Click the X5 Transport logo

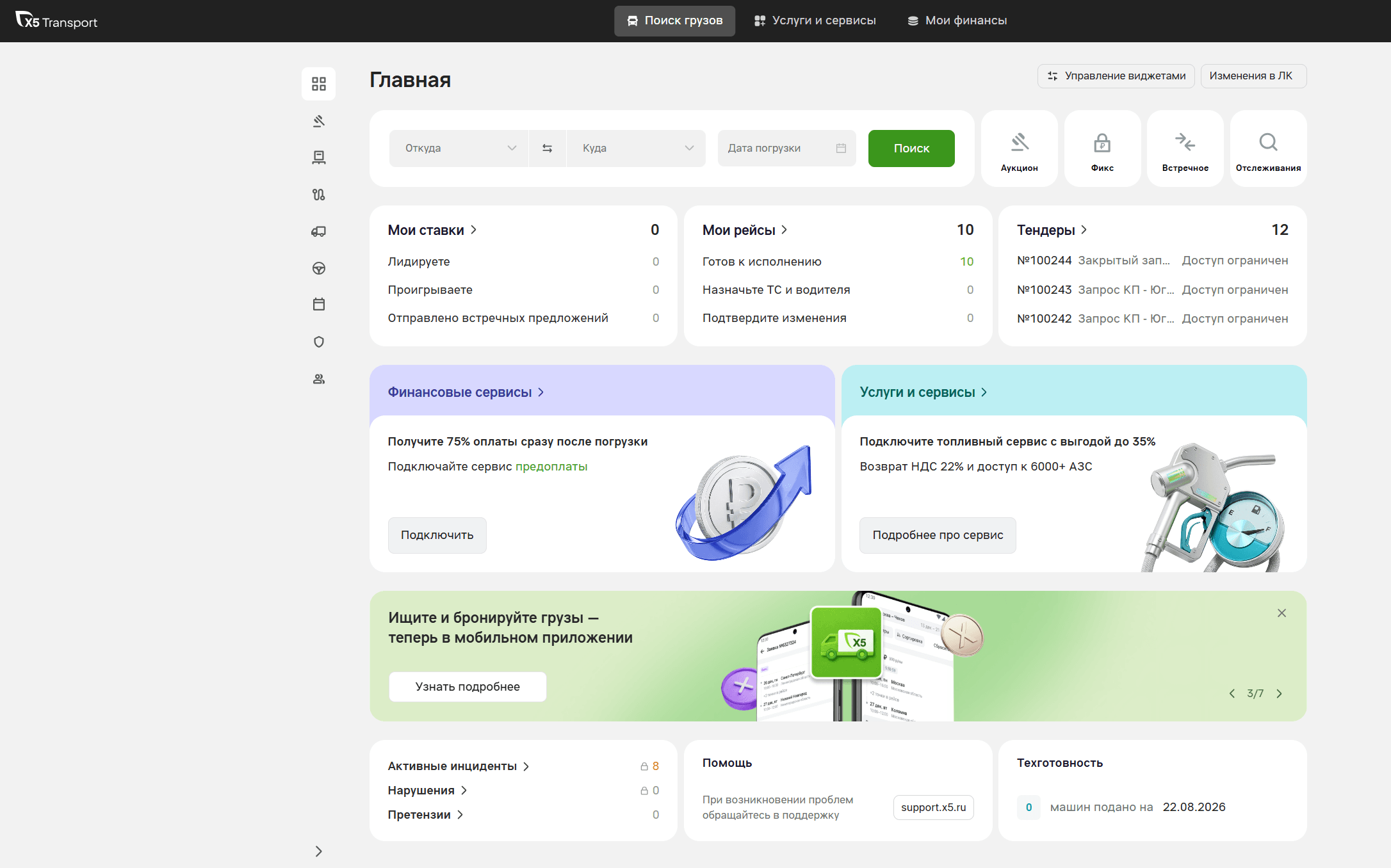[x=56, y=21]
